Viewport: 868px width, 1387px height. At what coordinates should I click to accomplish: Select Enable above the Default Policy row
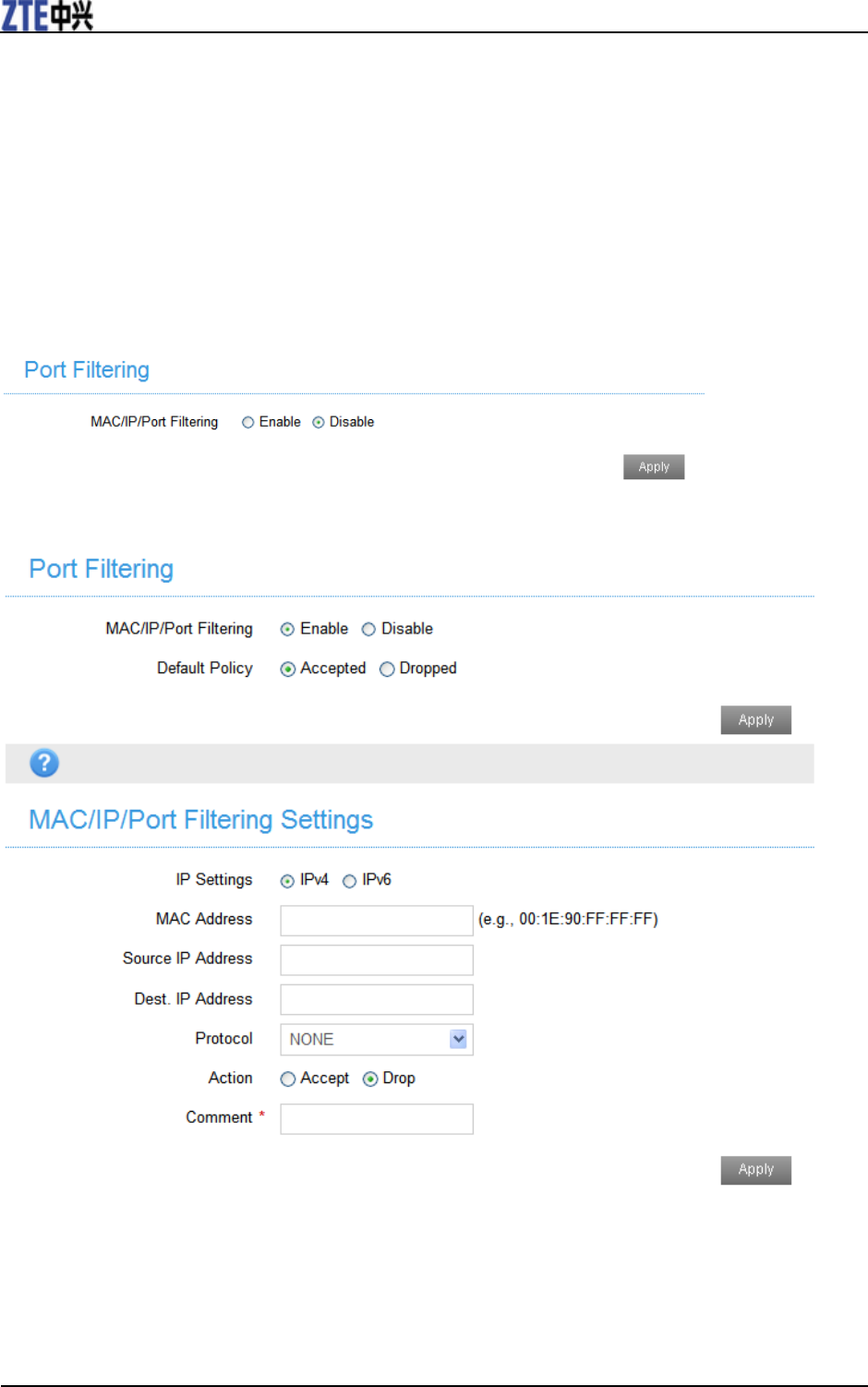click(288, 630)
